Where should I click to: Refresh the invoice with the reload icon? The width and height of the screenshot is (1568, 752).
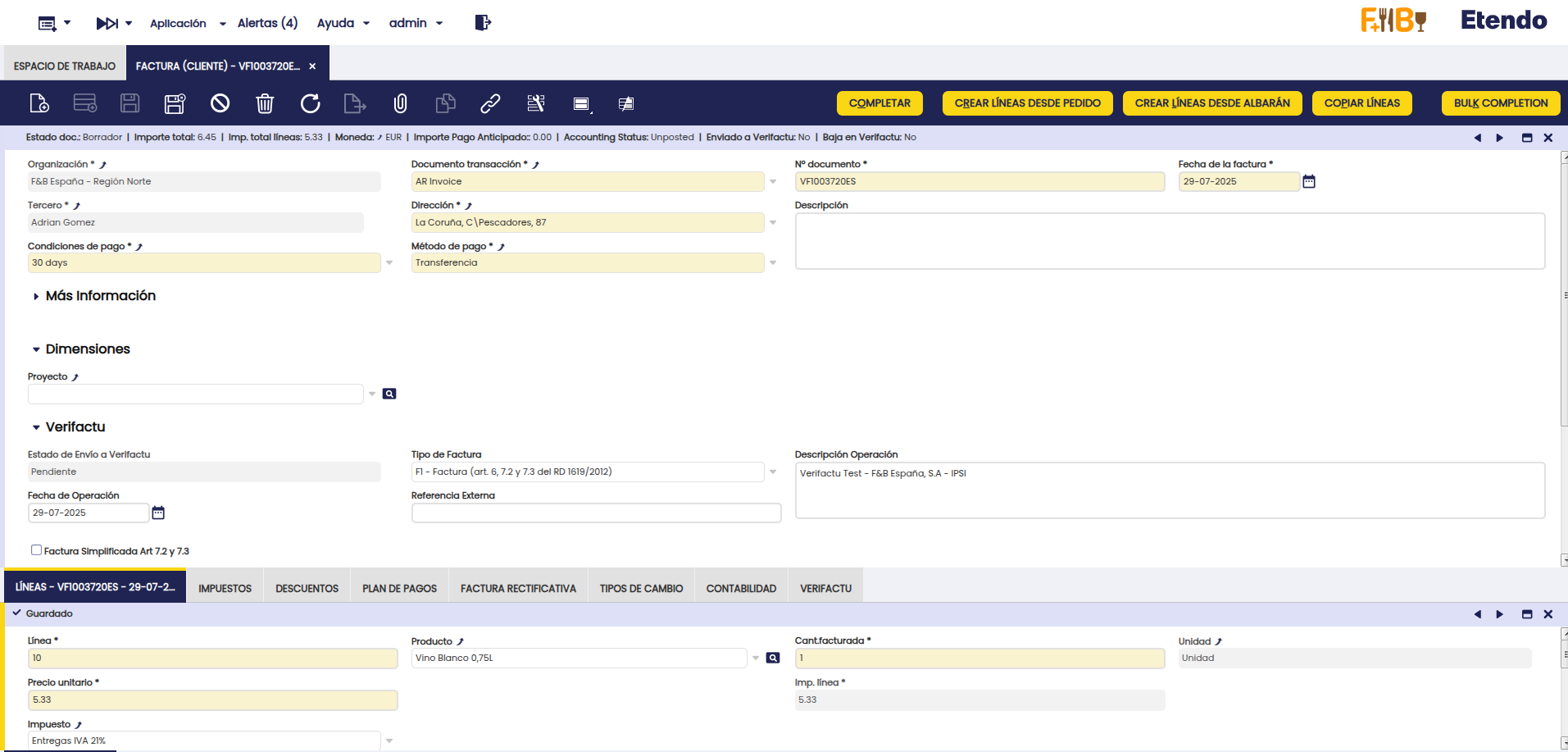(x=310, y=103)
